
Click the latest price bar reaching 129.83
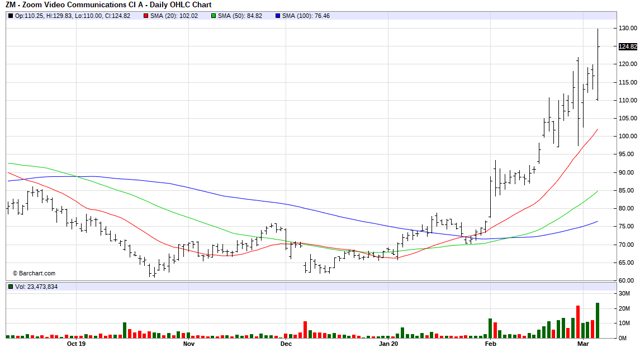(598, 64)
